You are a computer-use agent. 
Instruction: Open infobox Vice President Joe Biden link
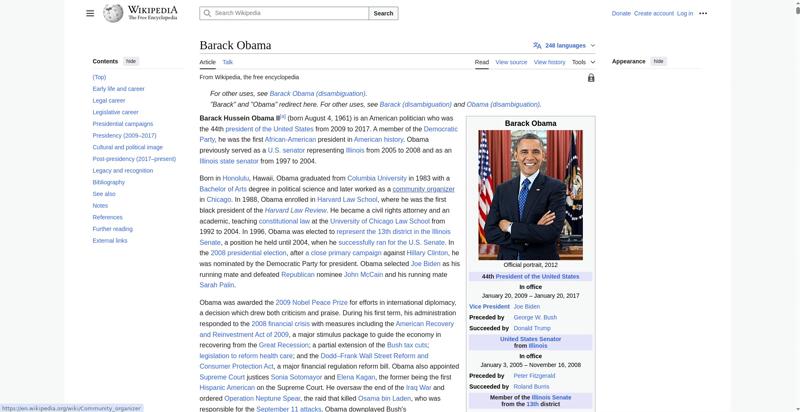point(527,306)
